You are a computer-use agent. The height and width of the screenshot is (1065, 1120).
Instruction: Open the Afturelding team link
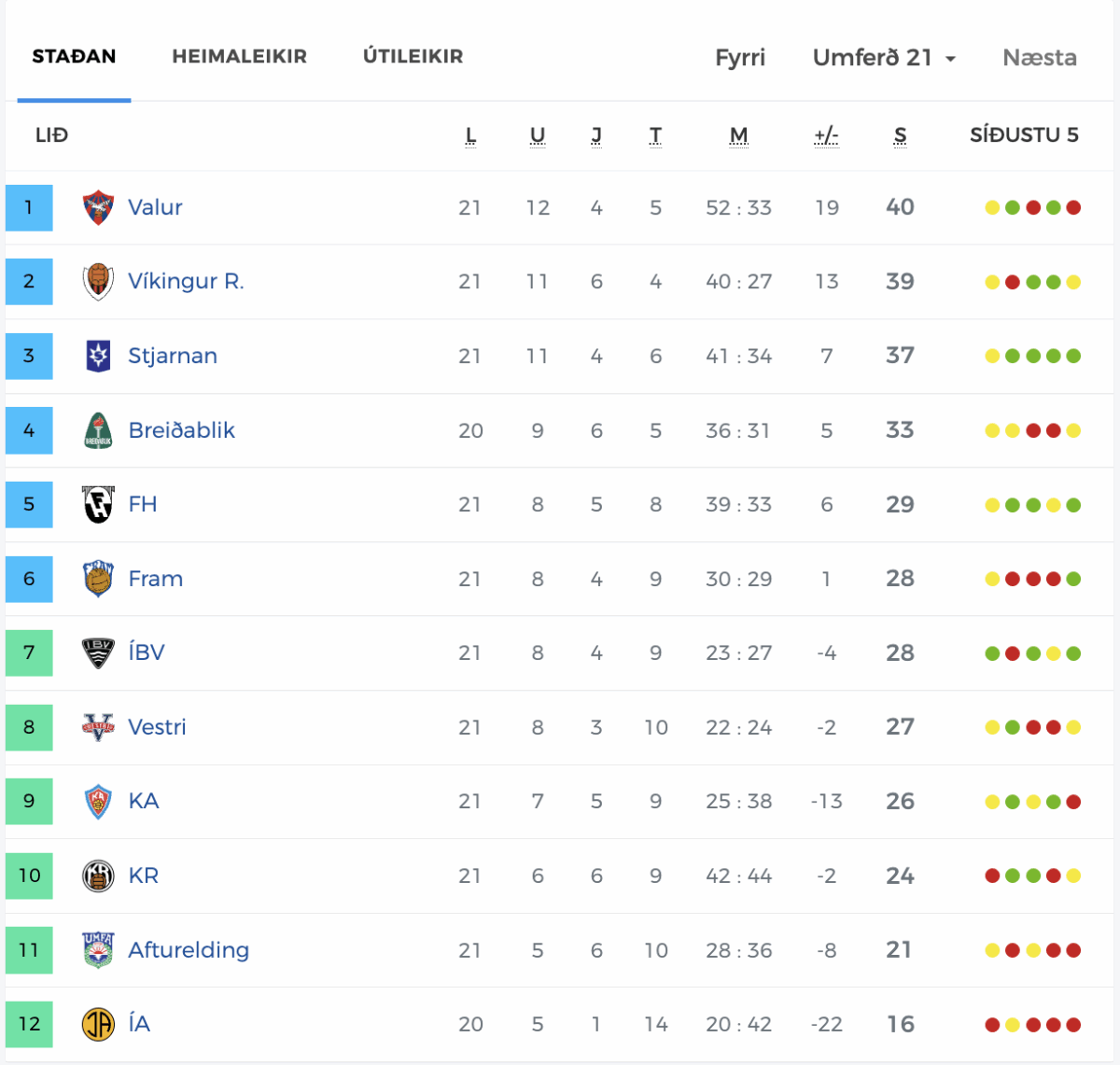[189, 950]
